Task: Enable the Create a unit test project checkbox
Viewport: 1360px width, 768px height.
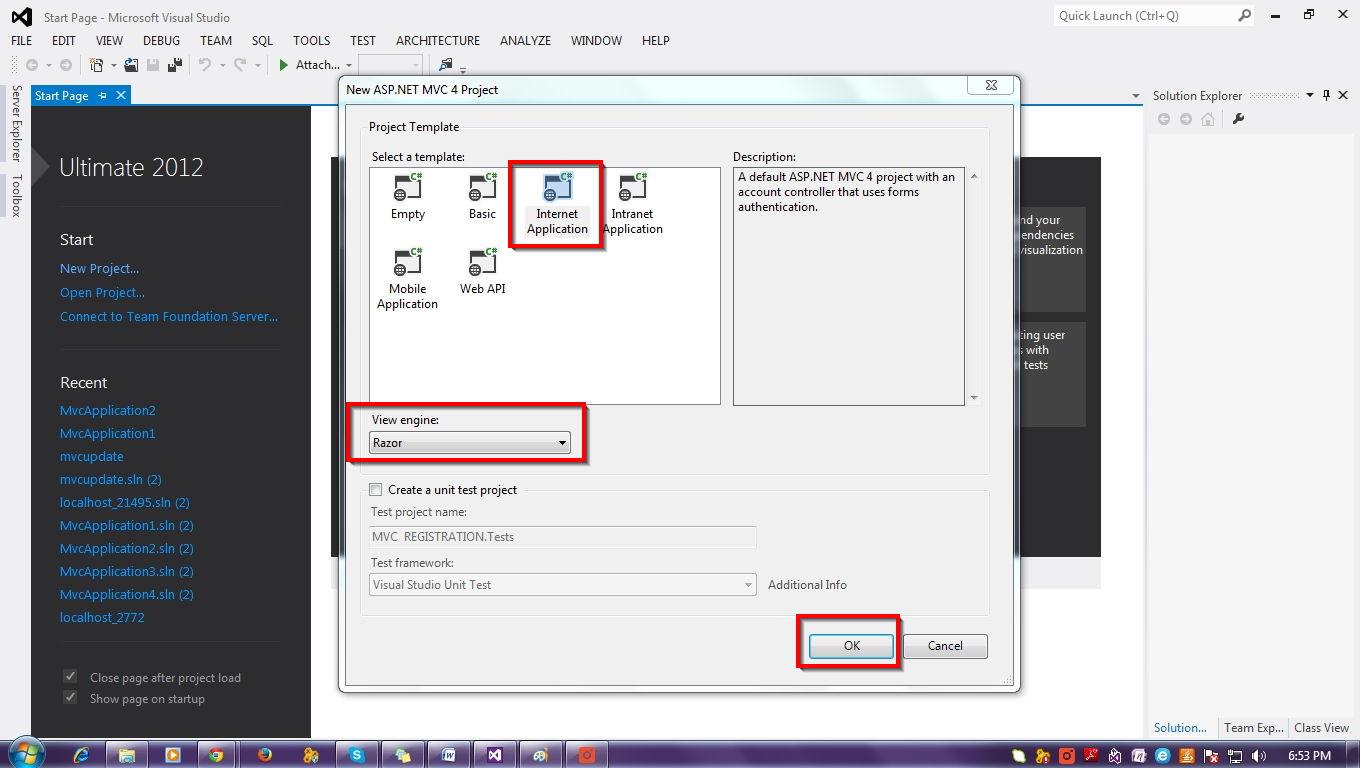Action: point(376,489)
